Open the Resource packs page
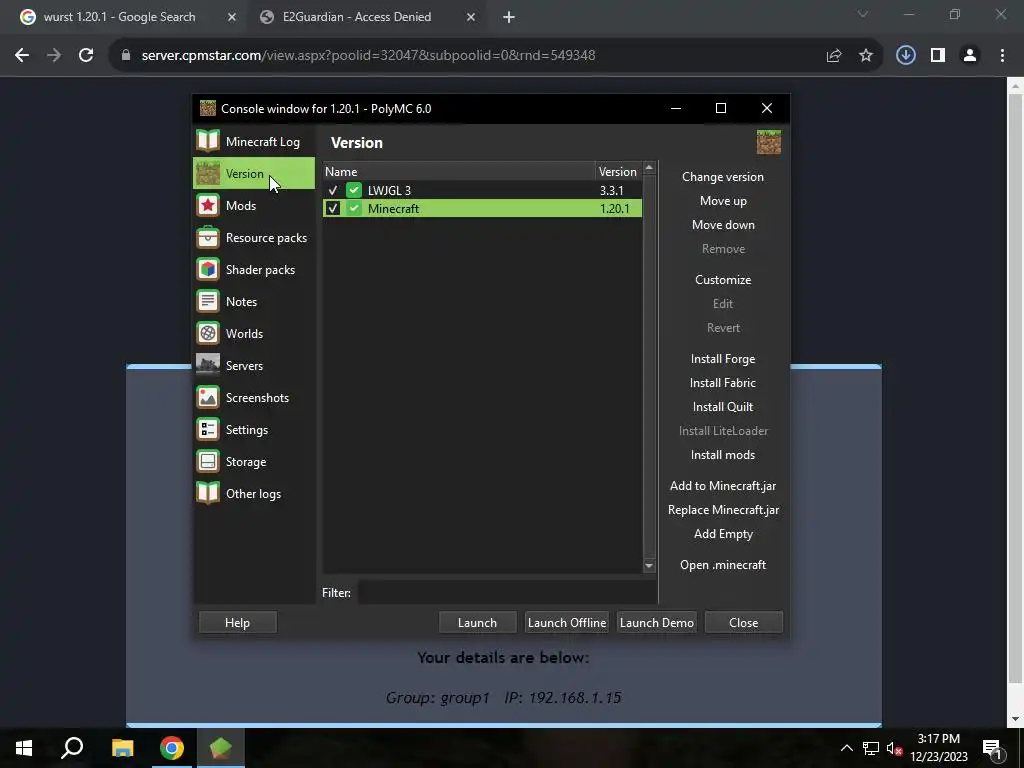 point(254,237)
